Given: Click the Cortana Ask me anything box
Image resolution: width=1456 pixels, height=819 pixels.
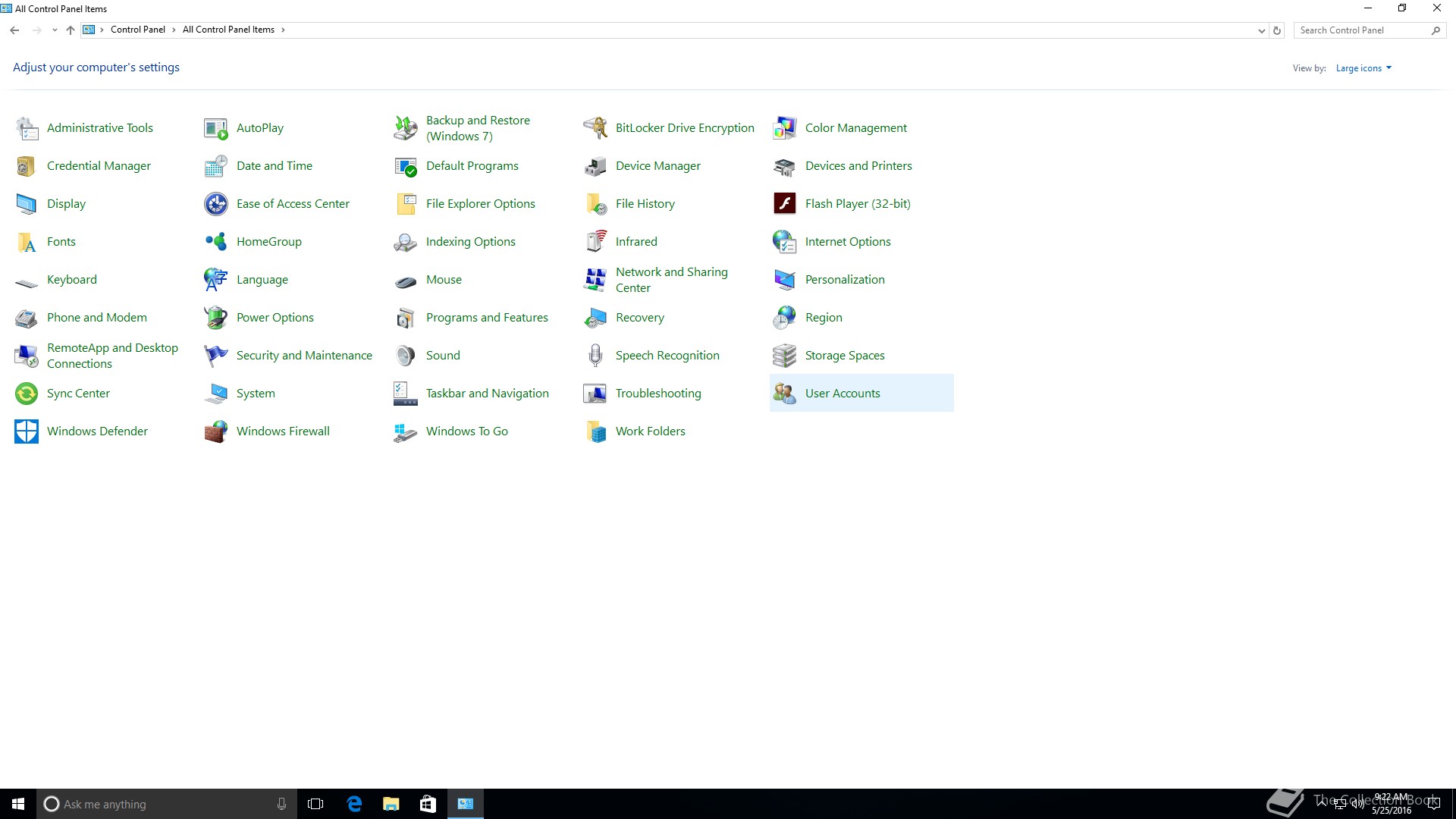Looking at the screenshot, I should (167, 804).
